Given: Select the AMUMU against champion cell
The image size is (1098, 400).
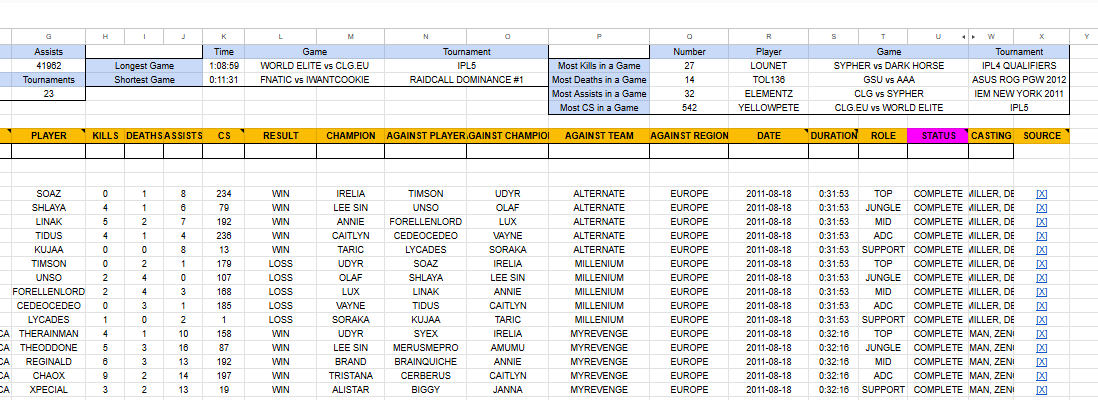Looking at the screenshot, I should [x=507, y=347].
